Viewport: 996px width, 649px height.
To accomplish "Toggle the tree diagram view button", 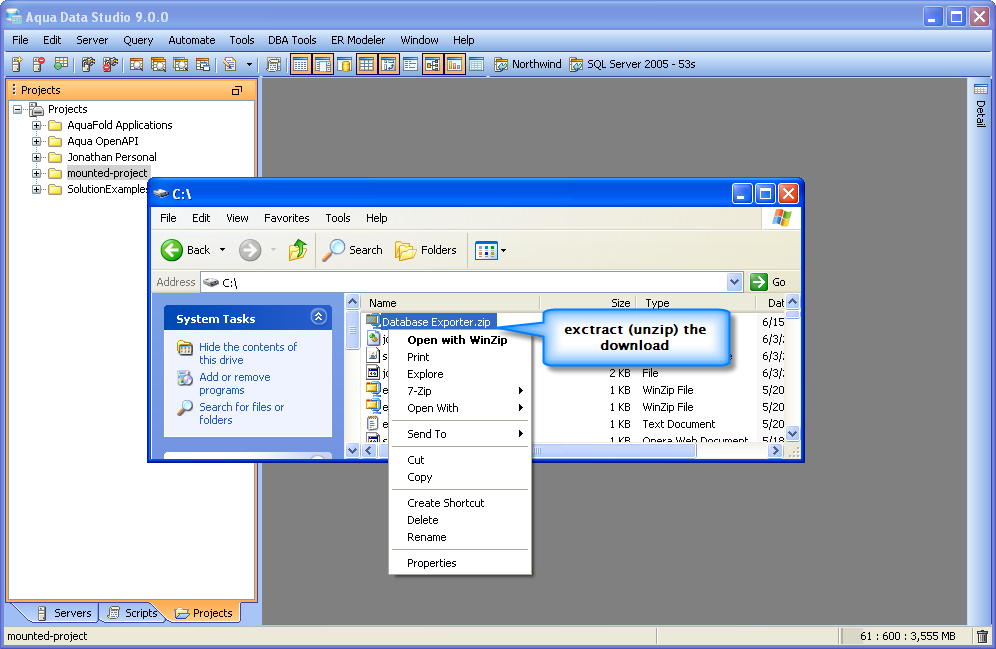I will tap(432, 64).
